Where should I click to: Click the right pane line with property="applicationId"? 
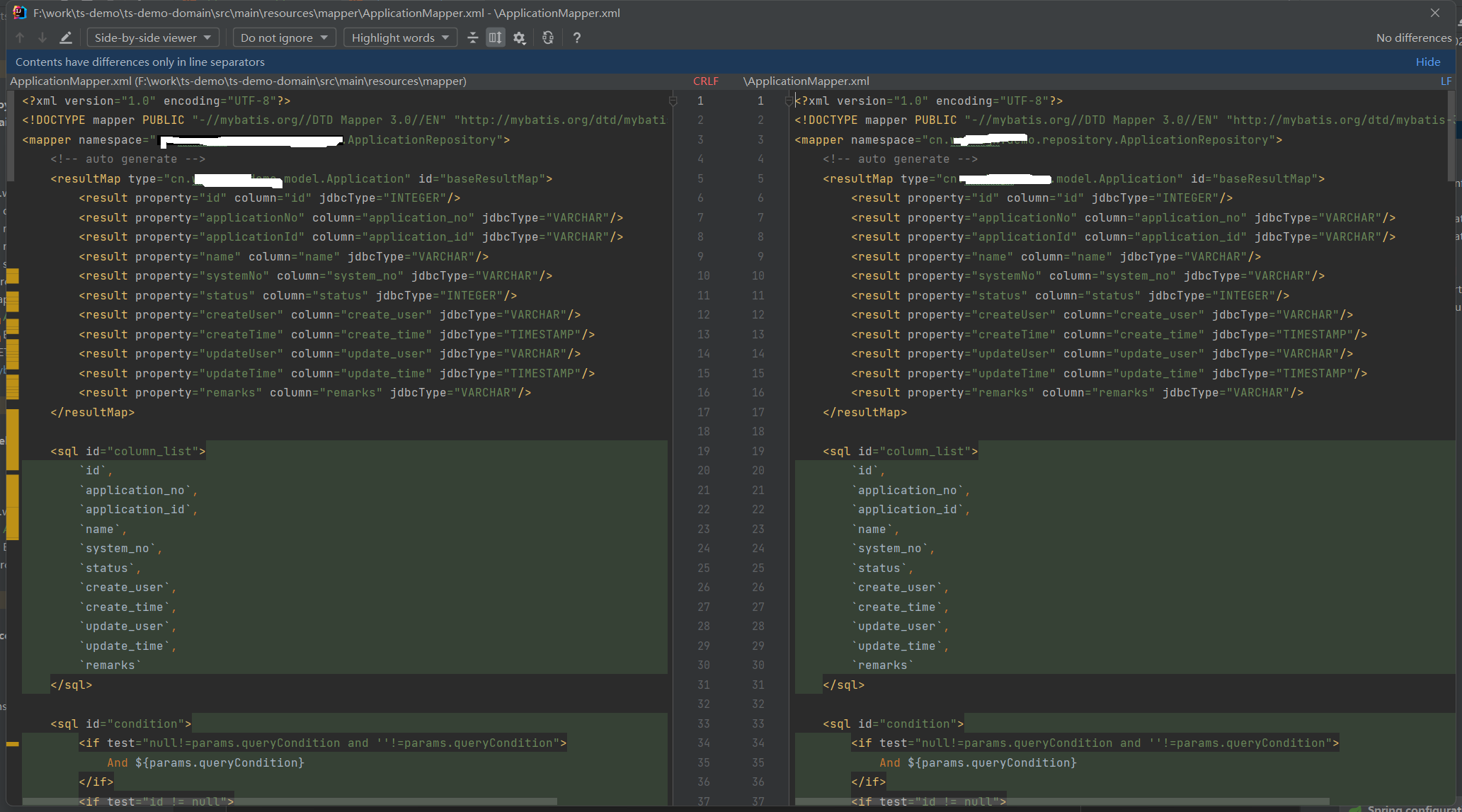[1124, 237]
